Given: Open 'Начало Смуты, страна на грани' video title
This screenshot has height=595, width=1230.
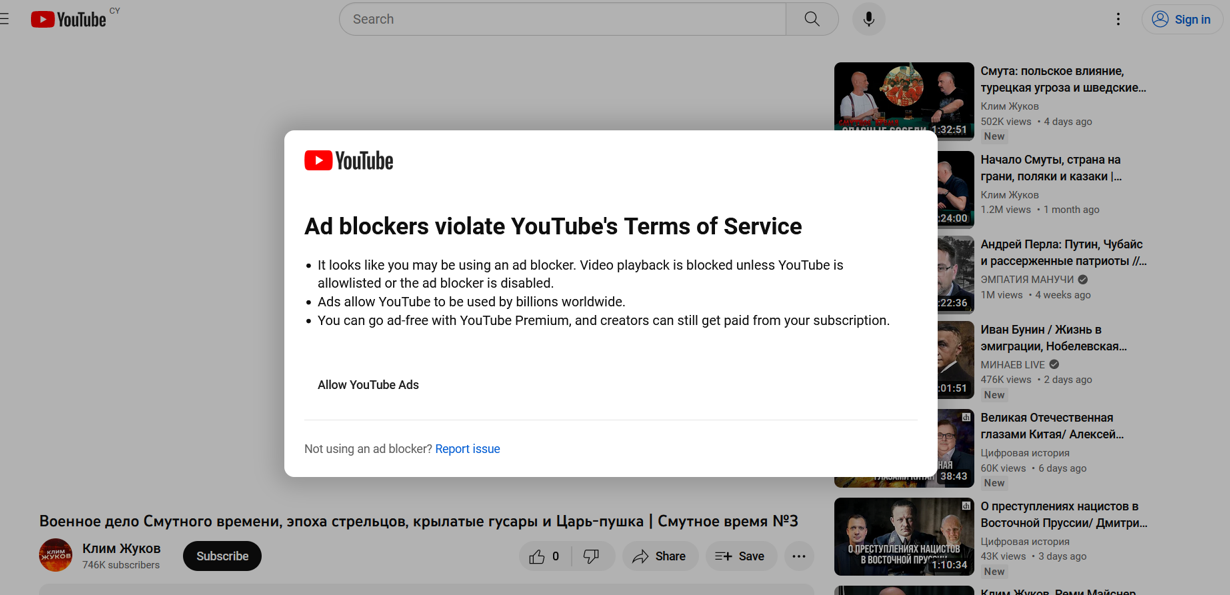Looking at the screenshot, I should click(1052, 168).
